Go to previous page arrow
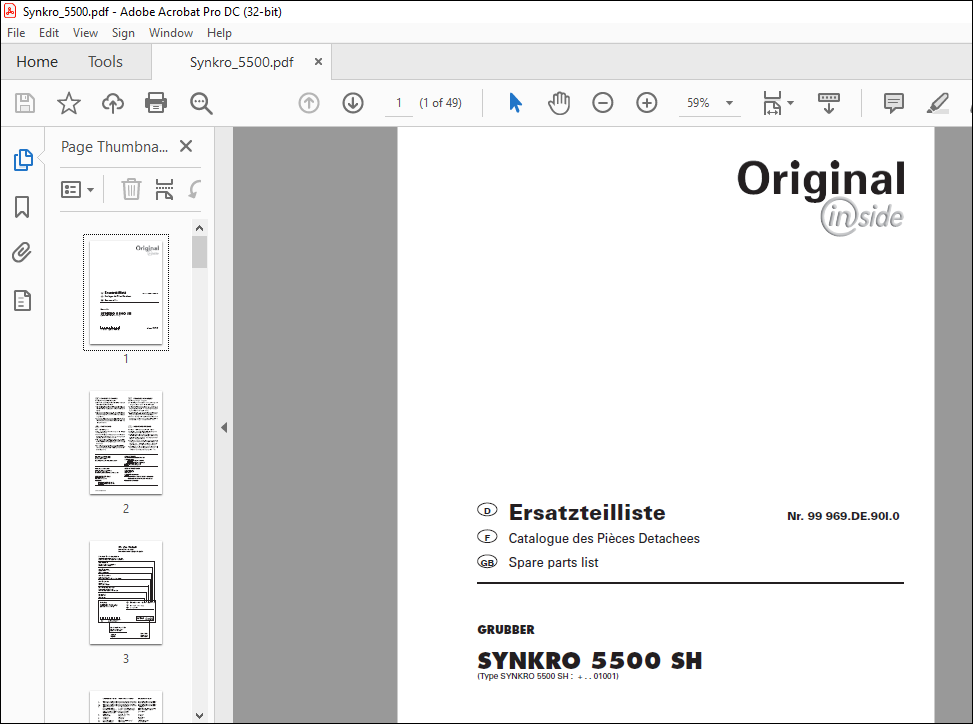Screen dimensions: 973x724 [x=309, y=103]
